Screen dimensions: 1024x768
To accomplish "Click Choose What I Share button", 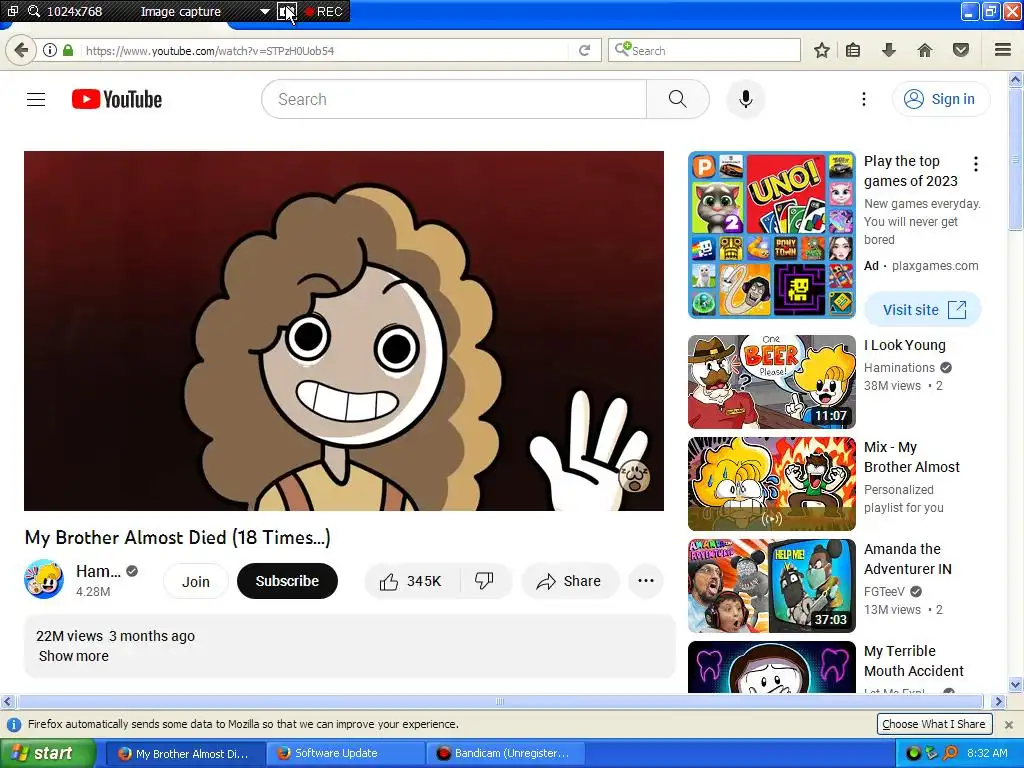I will [934, 724].
